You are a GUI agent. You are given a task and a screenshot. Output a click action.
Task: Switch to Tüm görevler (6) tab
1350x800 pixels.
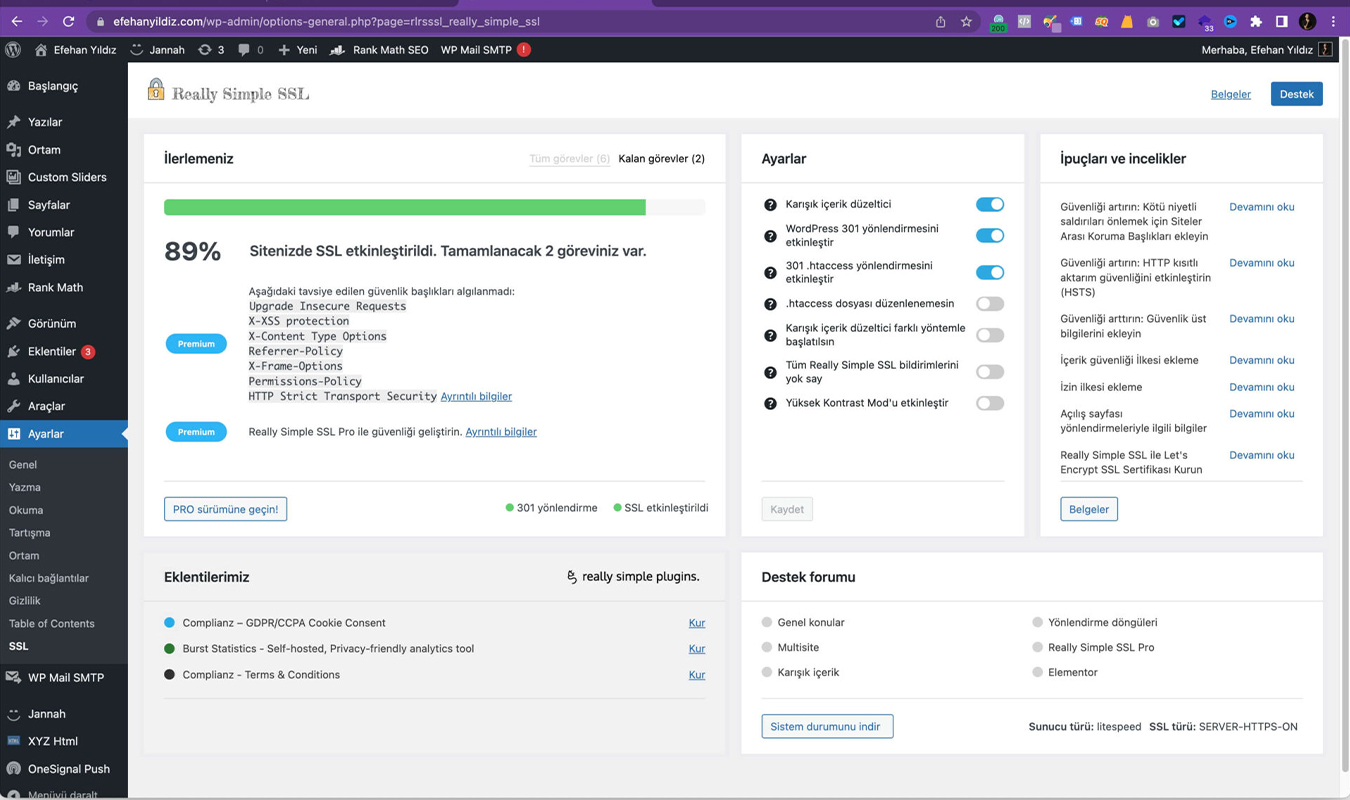pyautogui.click(x=569, y=158)
